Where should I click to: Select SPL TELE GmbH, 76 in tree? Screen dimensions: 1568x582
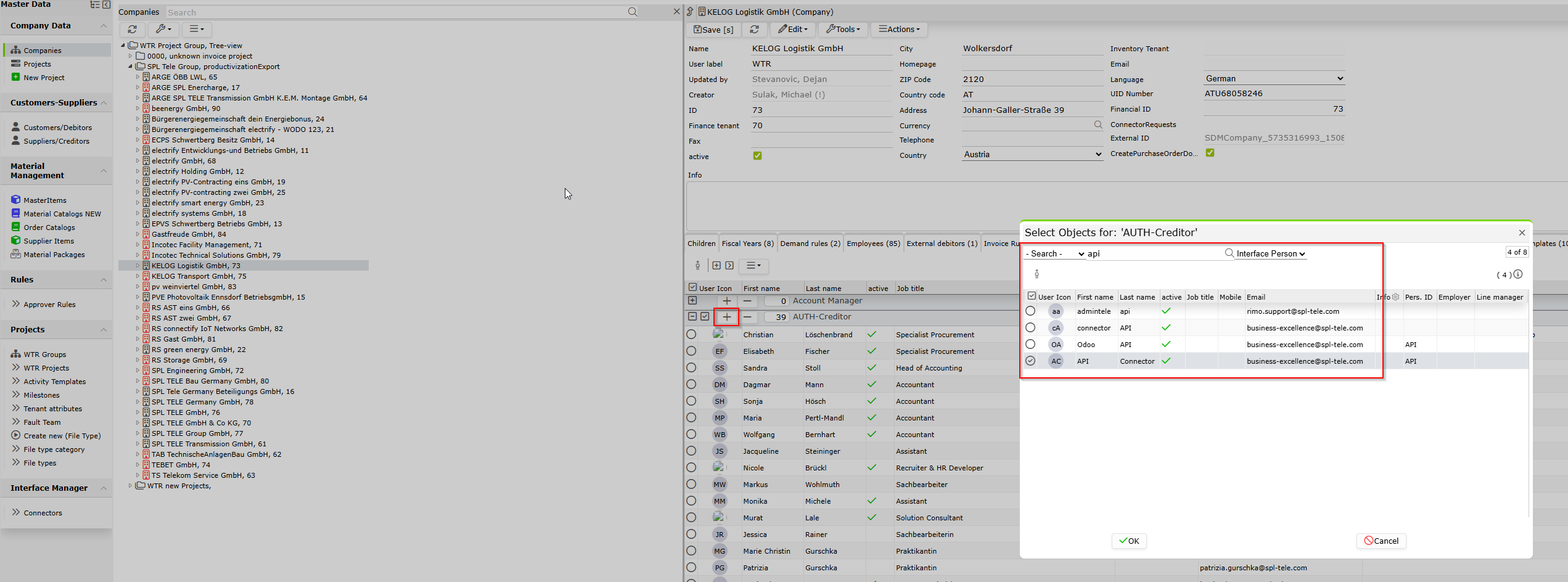[186, 412]
